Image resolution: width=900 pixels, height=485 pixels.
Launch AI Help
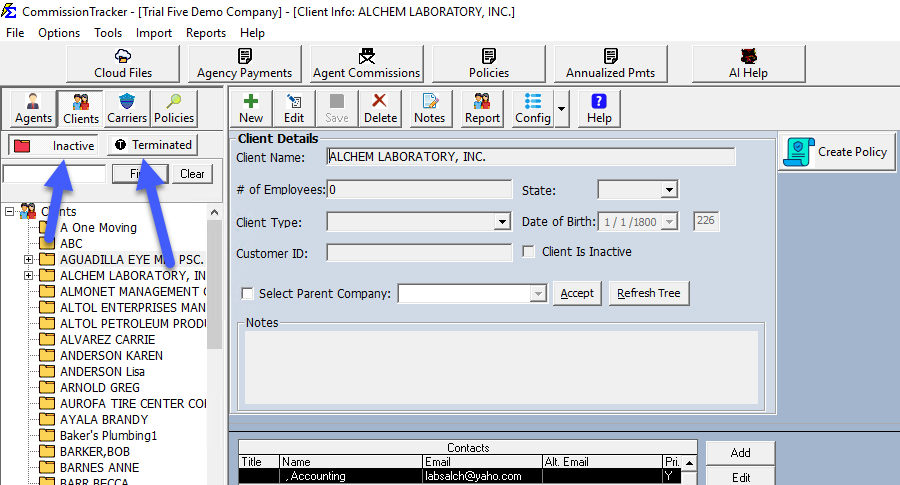[x=748, y=64]
